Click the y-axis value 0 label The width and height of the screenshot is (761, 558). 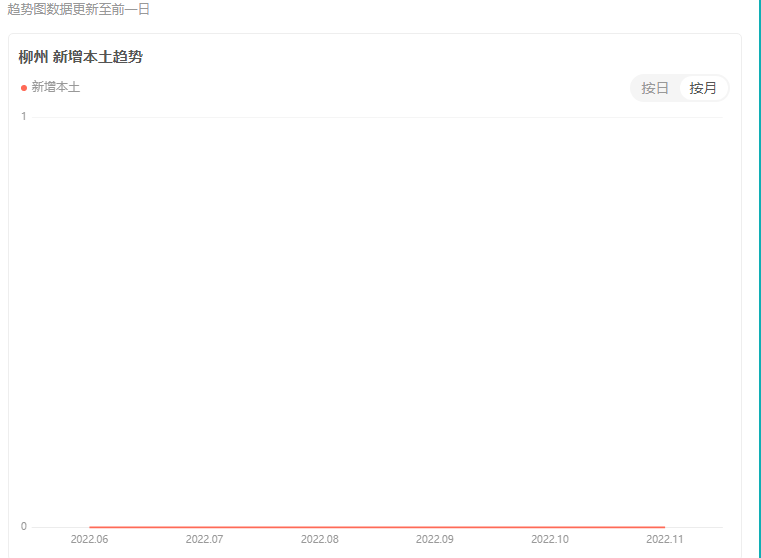24,526
